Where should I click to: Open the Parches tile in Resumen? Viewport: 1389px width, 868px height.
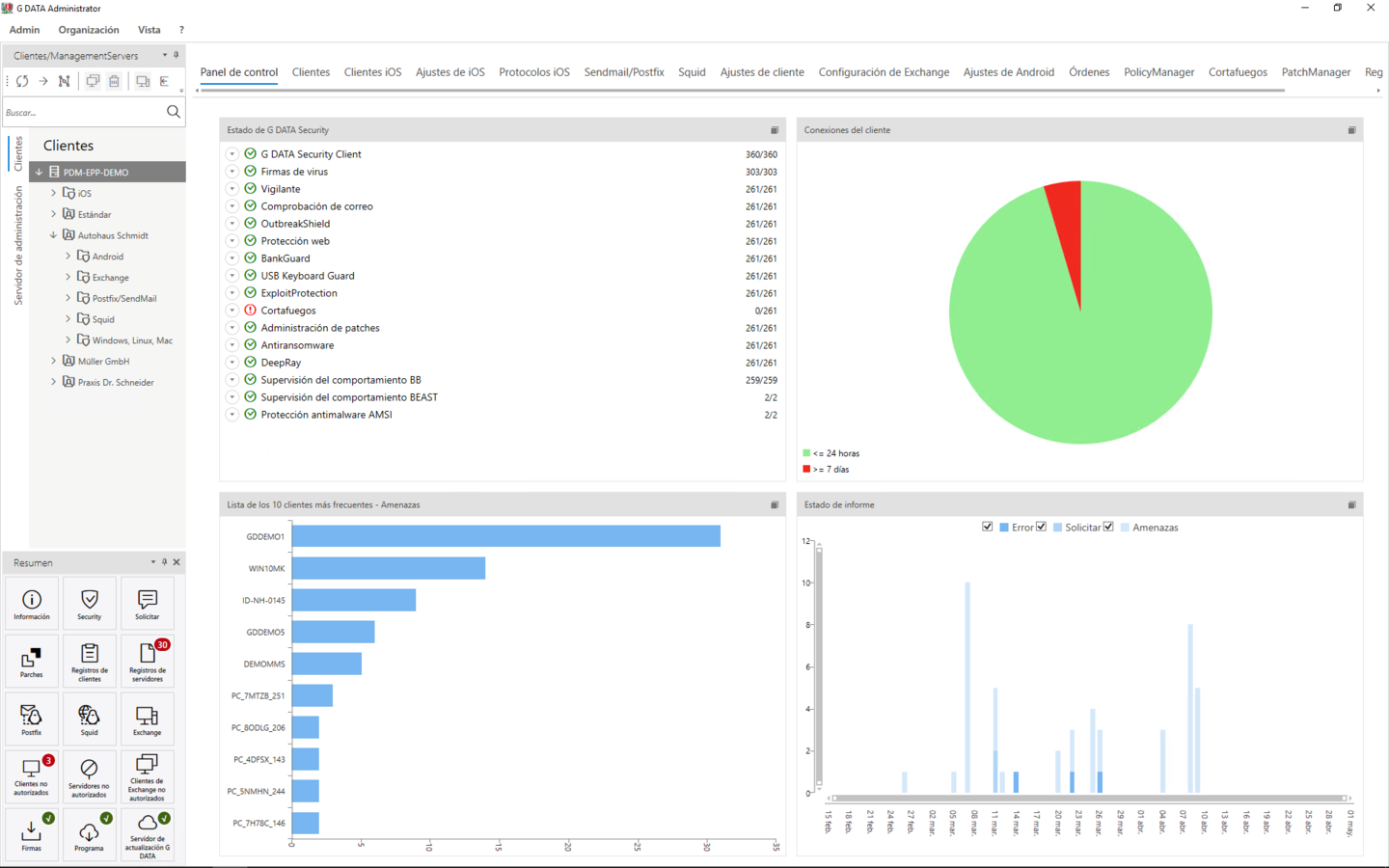[x=31, y=662]
